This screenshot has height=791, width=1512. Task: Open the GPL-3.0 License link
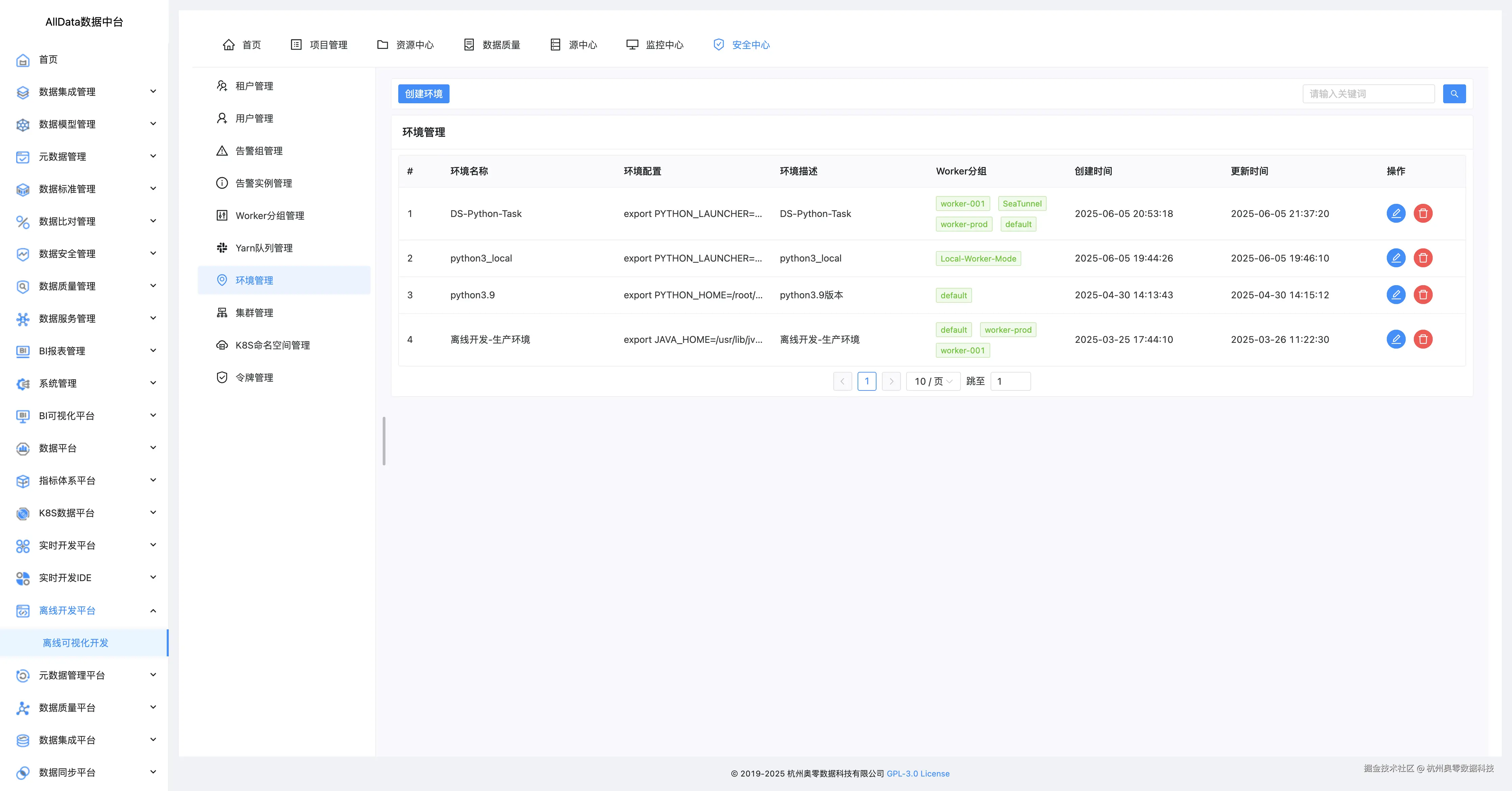[917, 773]
